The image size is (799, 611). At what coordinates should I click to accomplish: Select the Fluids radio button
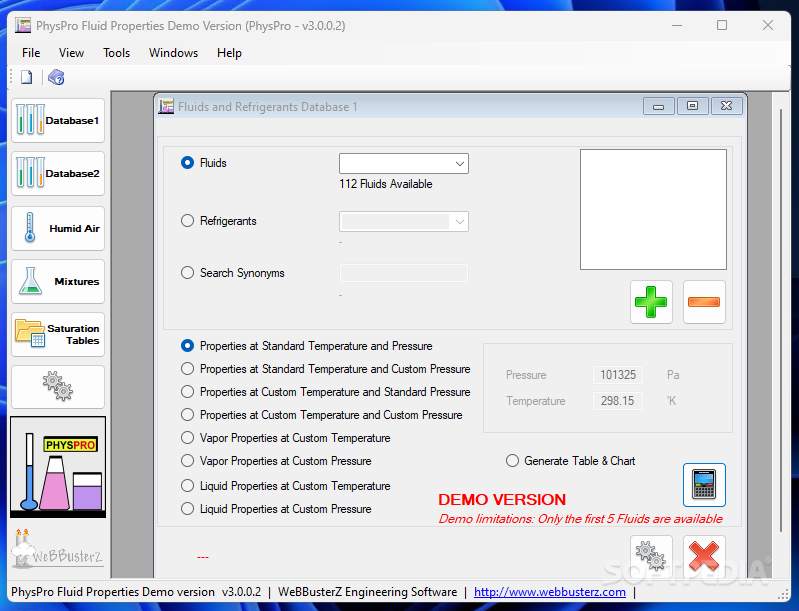tap(188, 163)
